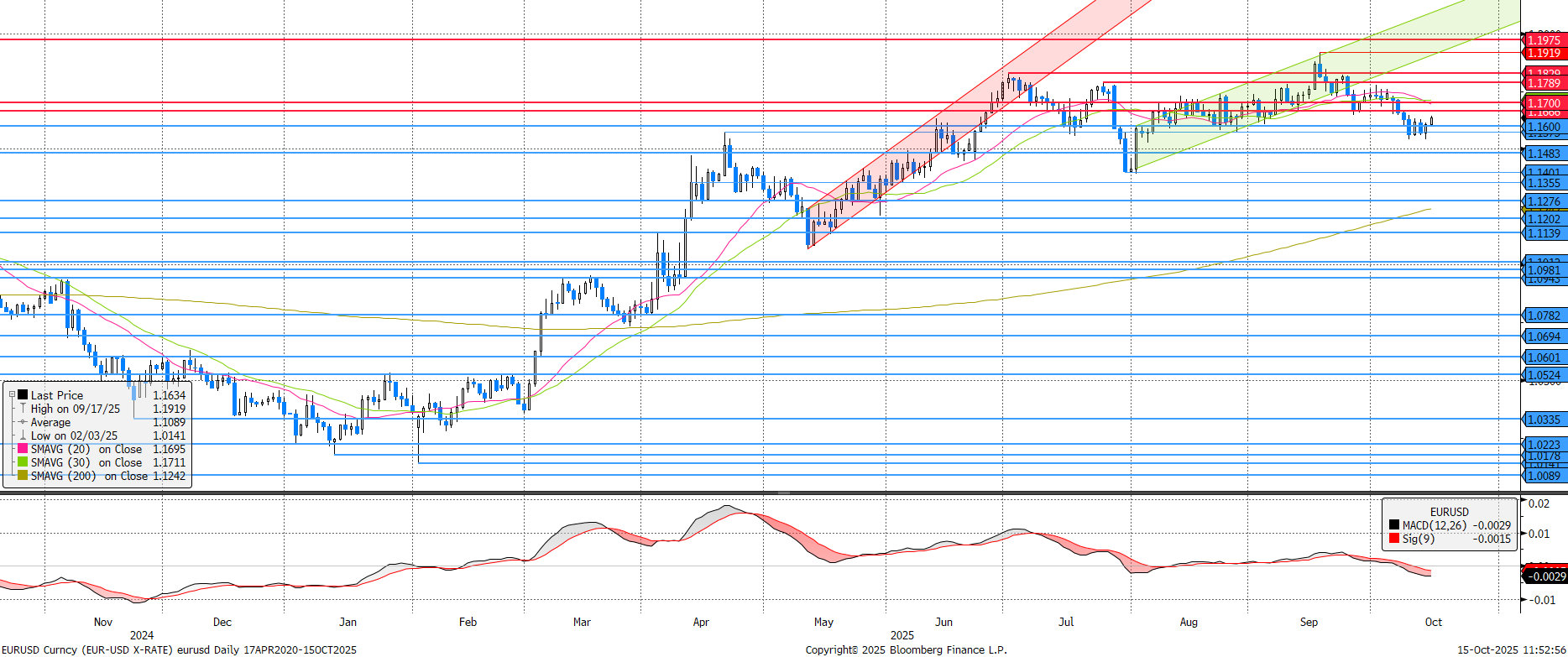Select the High on 09/17/25 marker icon
1568x657 pixels.
coord(23,409)
